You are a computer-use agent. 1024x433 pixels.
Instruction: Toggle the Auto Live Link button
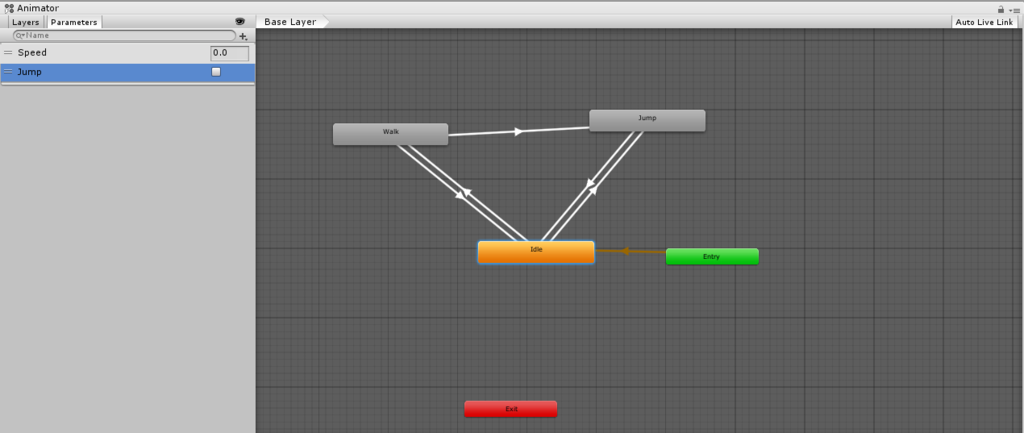pyautogui.click(x=984, y=22)
